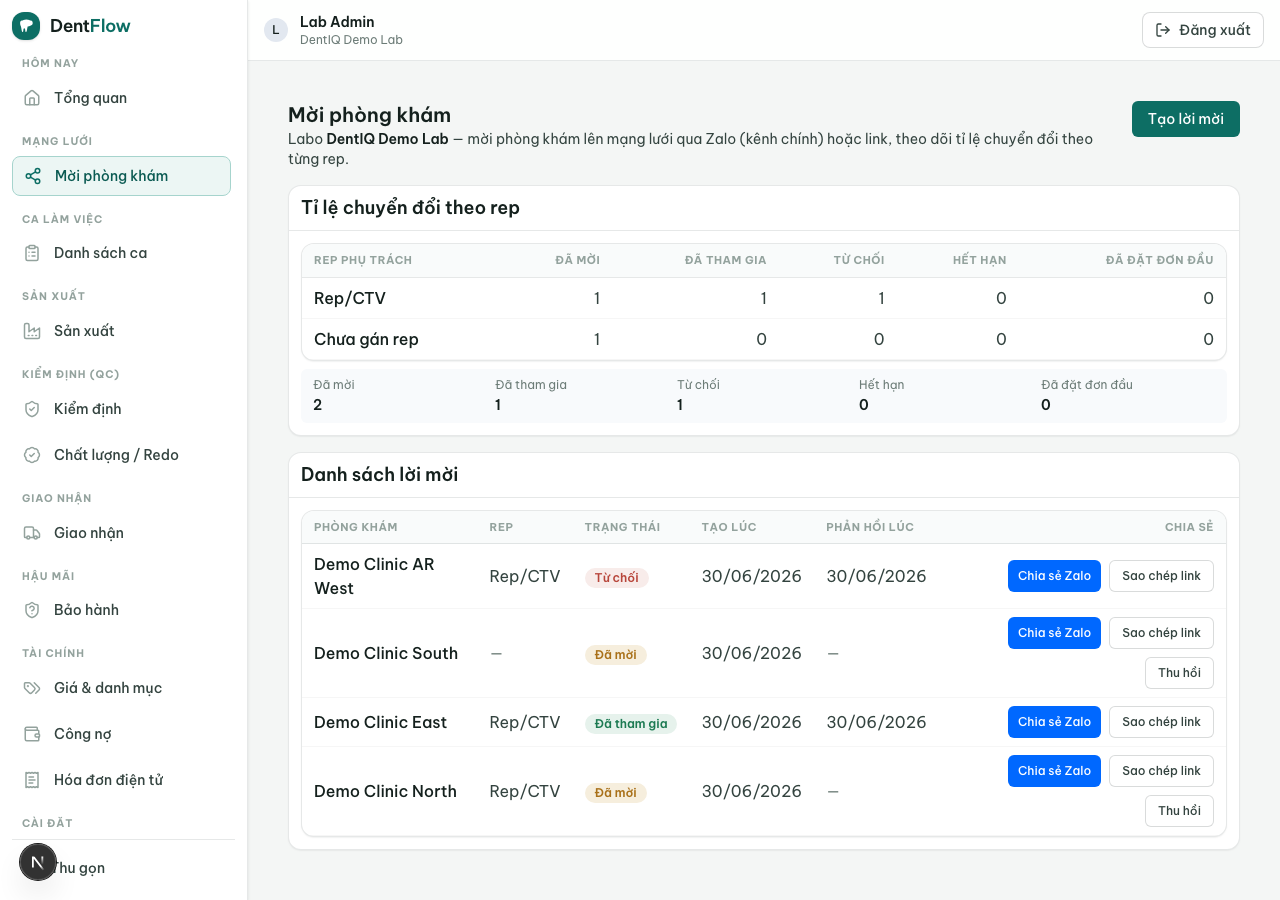Open Sản xuất factory icon

(x=32, y=331)
